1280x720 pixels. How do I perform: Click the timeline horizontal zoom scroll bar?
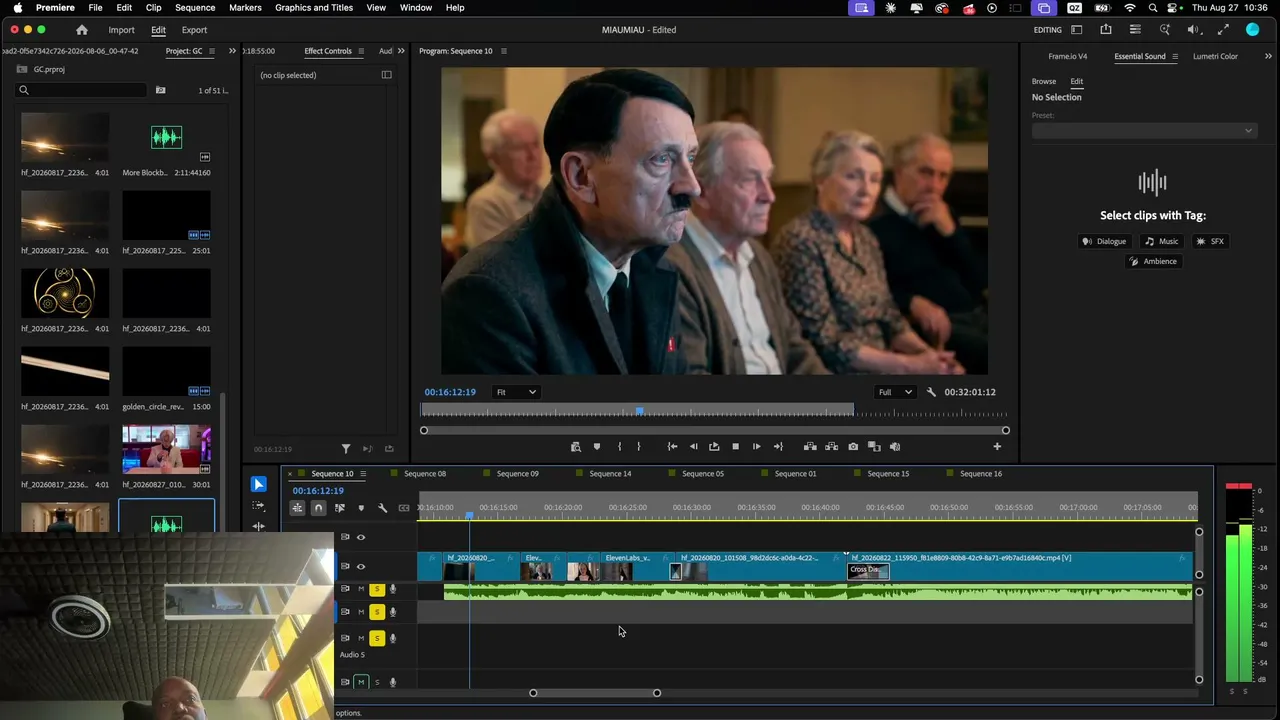[595, 693]
